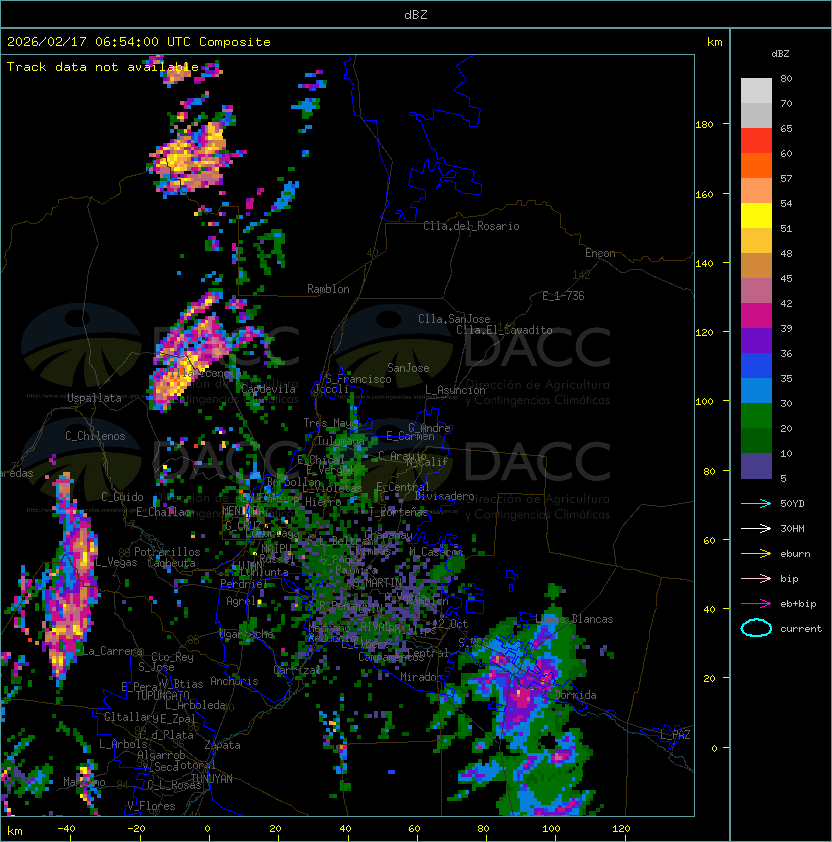Select the 'Cacheuta' place label
Screen dimensions: 832x842
coord(171,563)
